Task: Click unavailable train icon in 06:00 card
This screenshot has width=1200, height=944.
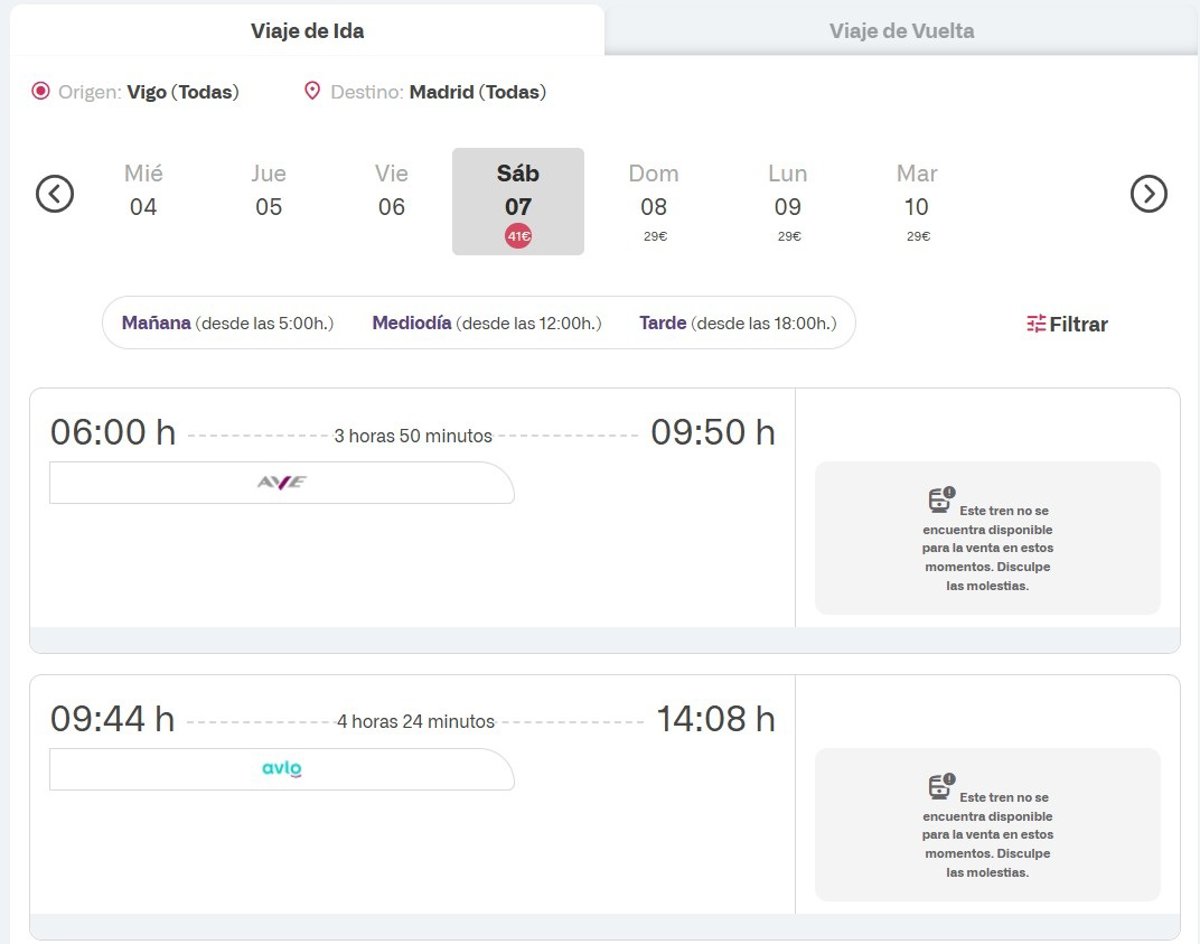Action: [941, 499]
